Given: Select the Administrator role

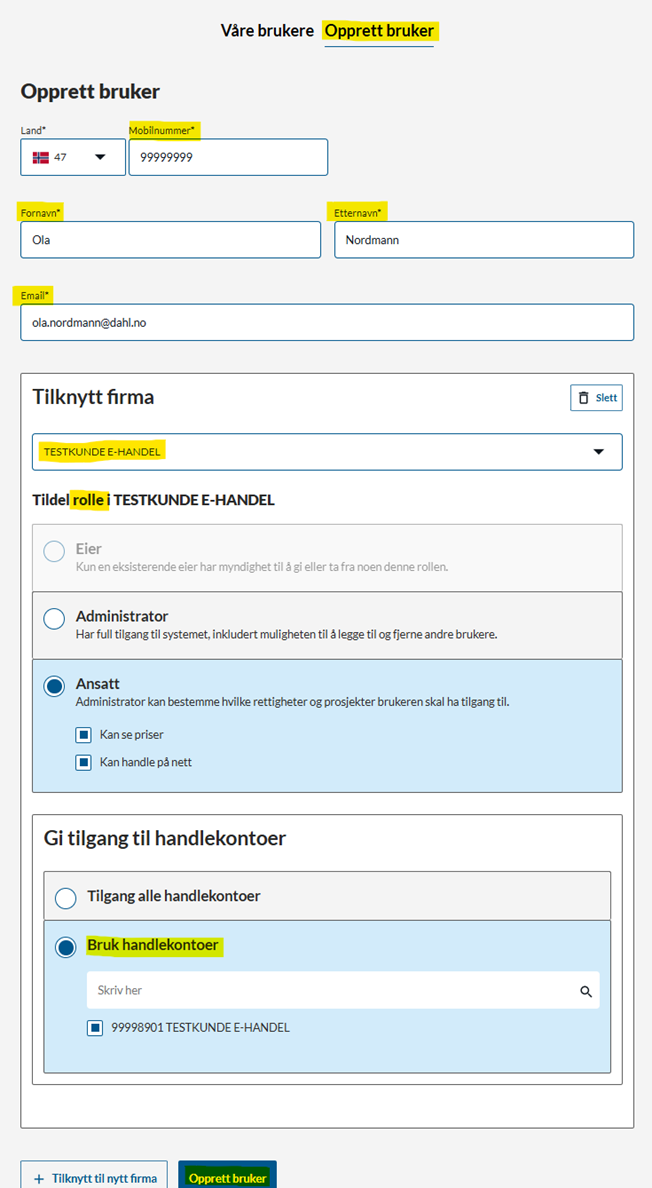Looking at the screenshot, I should click(54, 619).
